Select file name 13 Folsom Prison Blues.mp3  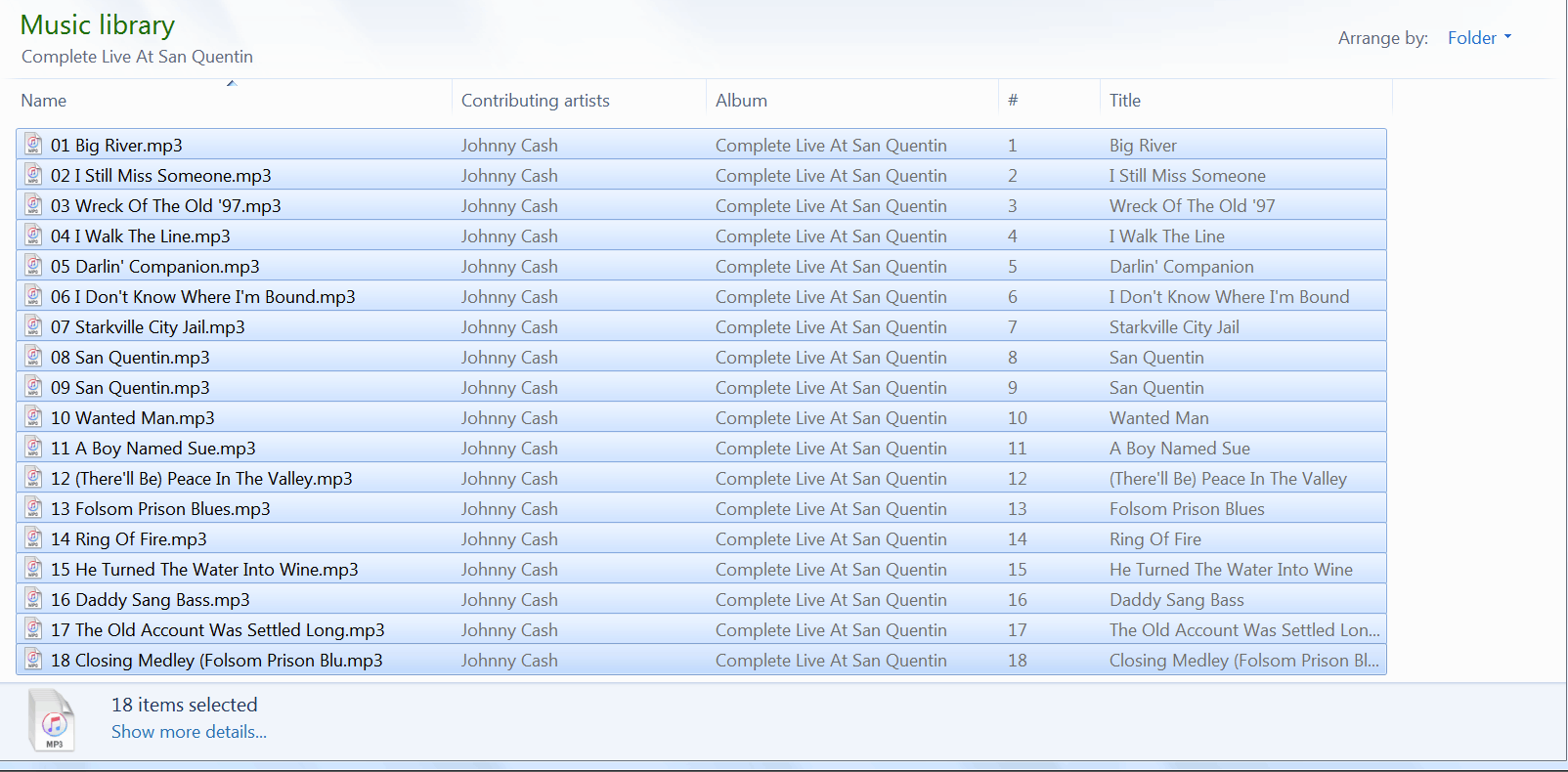coord(160,509)
